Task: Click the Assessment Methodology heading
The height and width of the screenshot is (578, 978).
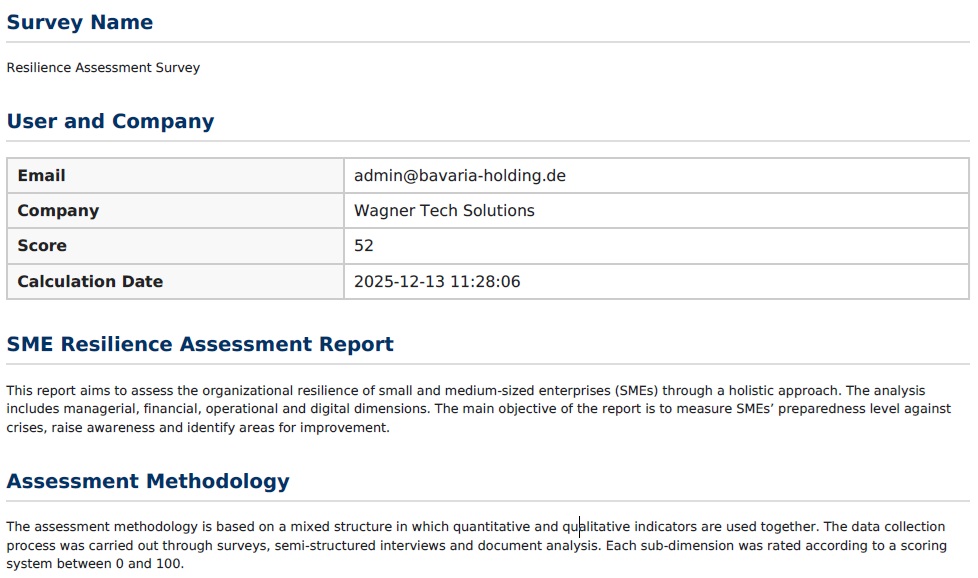Action: (x=148, y=482)
